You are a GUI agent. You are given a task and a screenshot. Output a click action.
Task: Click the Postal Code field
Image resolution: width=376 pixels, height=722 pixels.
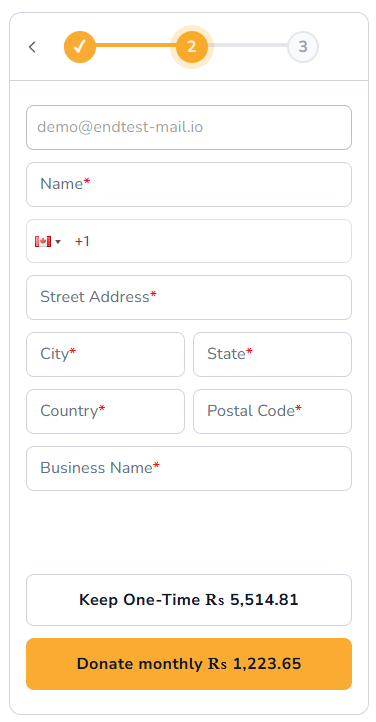[272, 412]
